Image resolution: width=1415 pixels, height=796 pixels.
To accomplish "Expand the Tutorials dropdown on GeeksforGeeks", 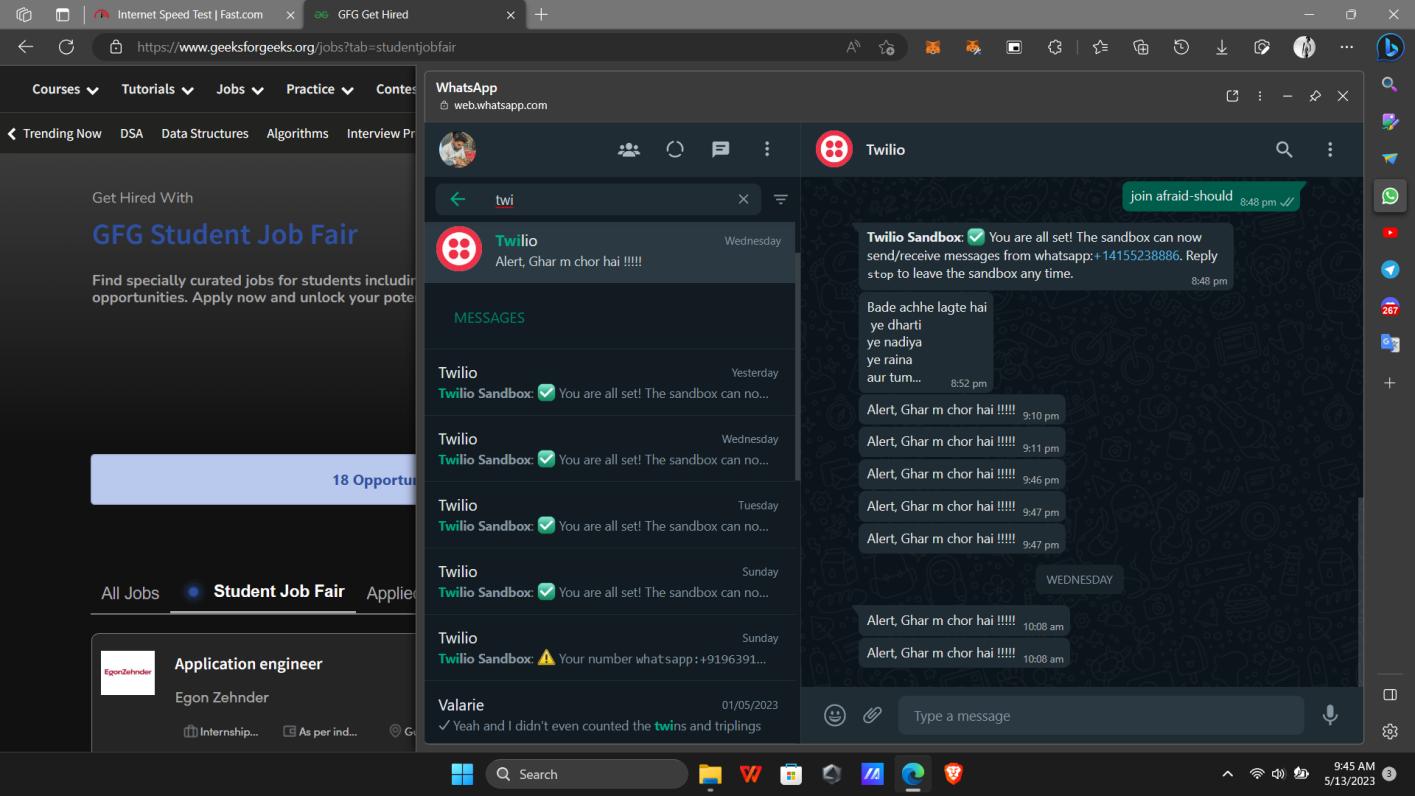I will coord(158,89).
